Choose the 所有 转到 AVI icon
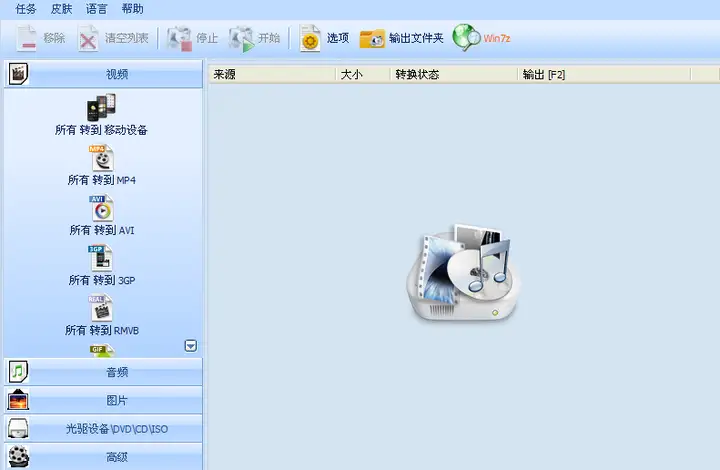The height and width of the screenshot is (470, 720). coord(101,208)
